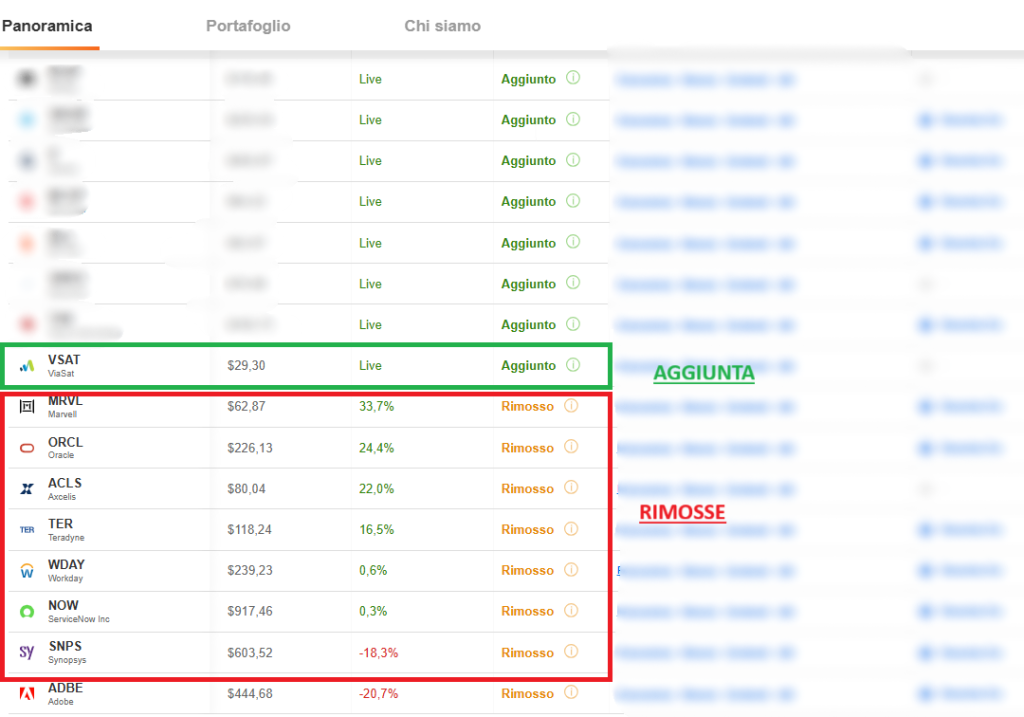Open info icon beside MRVL Rimosso status

[x=571, y=406]
